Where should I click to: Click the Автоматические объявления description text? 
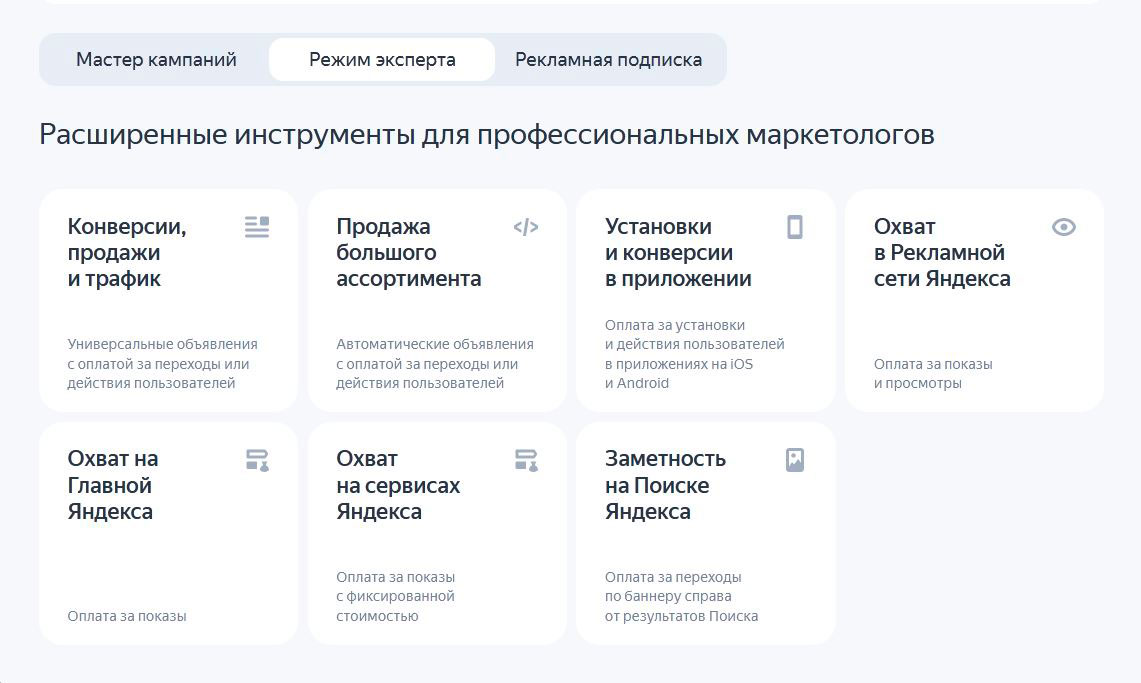pyautogui.click(x=434, y=364)
